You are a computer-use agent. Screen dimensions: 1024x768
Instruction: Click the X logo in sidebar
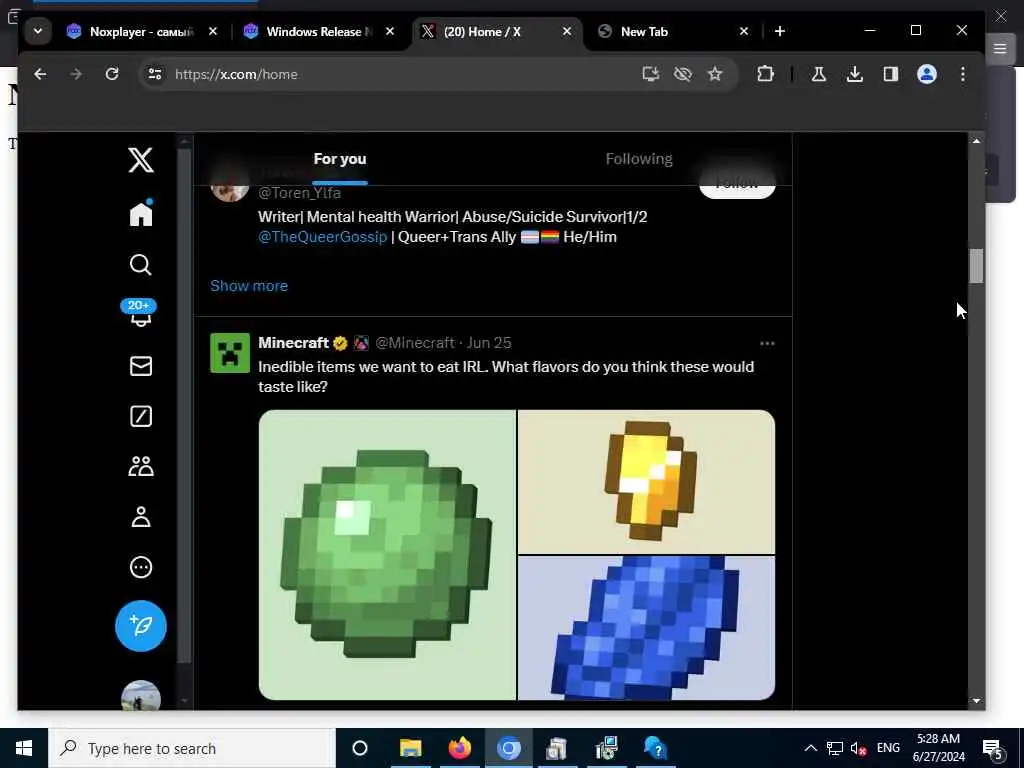click(x=140, y=160)
